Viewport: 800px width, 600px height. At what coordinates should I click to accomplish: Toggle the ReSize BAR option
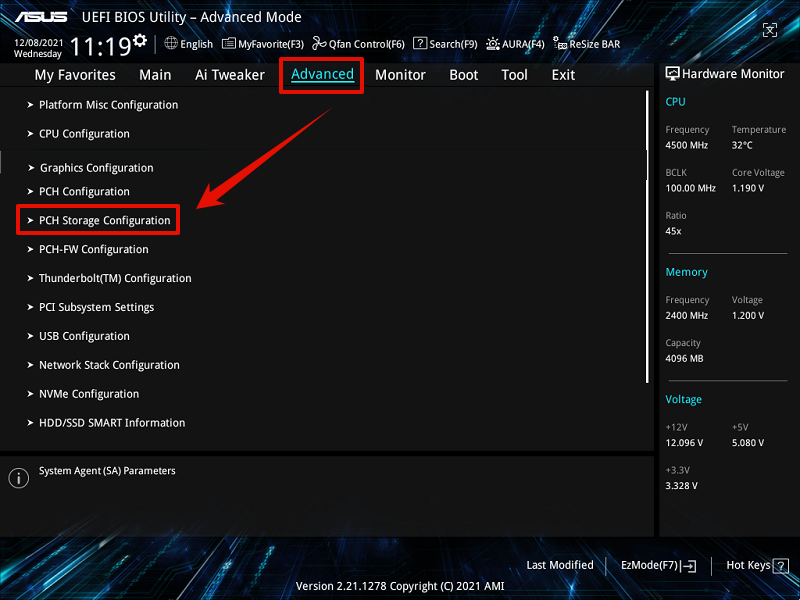[x=587, y=44]
